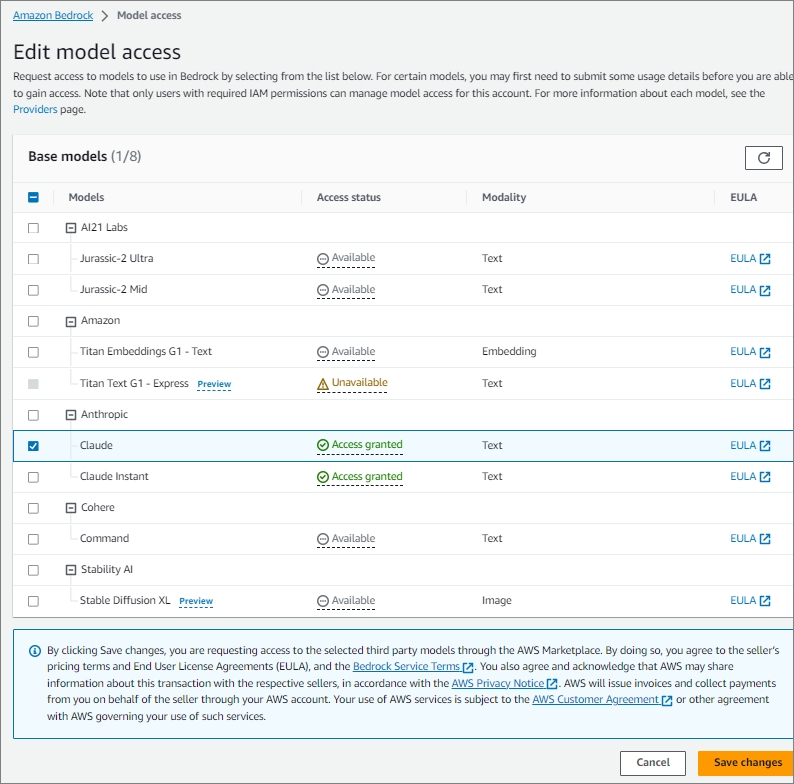794x784 pixels.
Task: Collapse the AI21 Labs group
Action: pyautogui.click(x=71, y=228)
